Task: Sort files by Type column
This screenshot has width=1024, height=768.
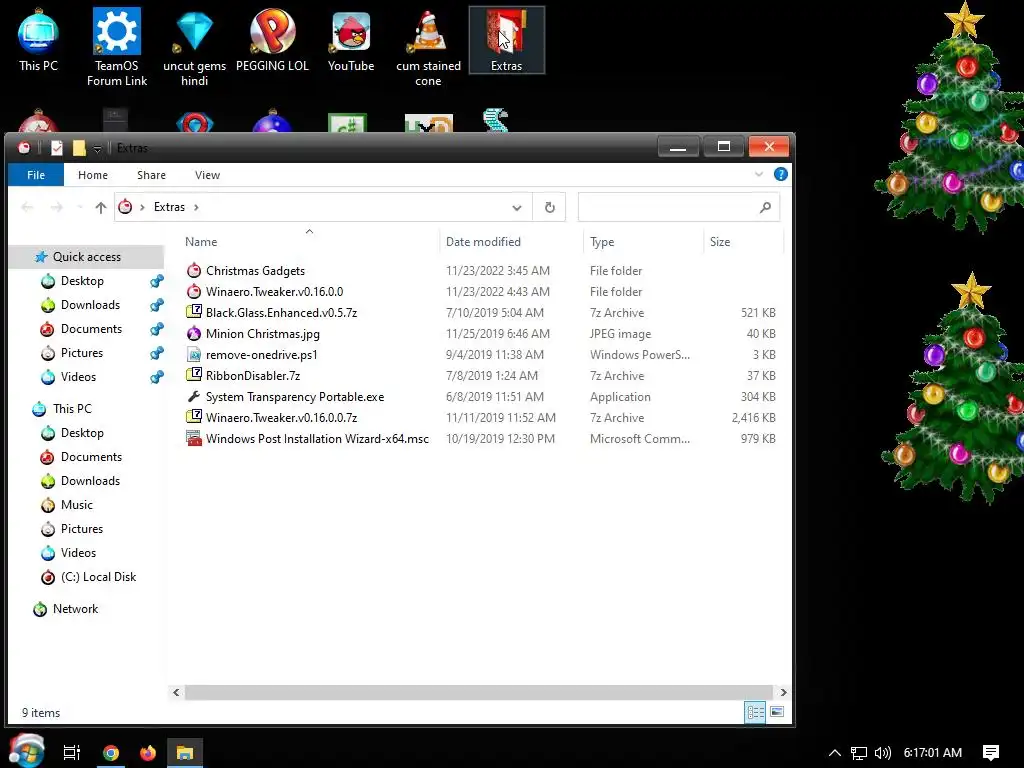Action: (602, 242)
